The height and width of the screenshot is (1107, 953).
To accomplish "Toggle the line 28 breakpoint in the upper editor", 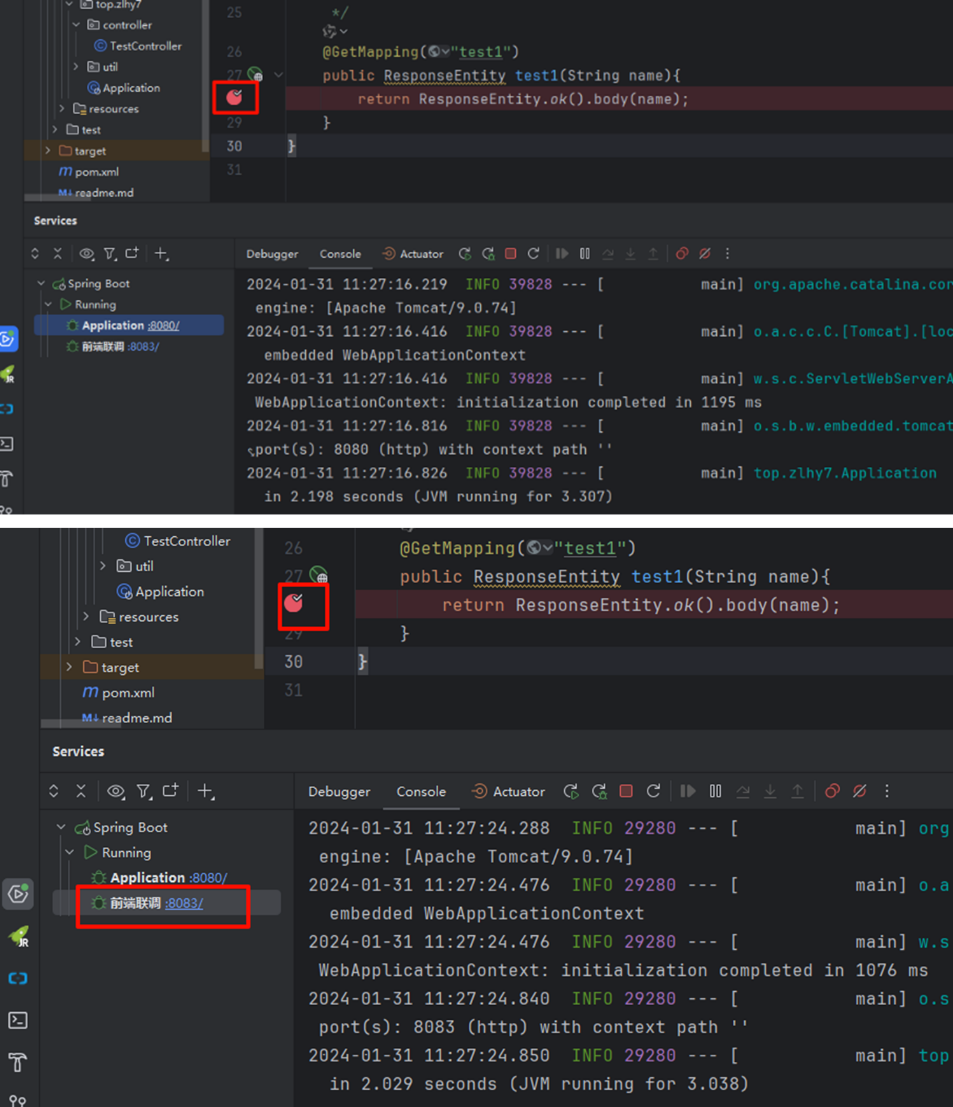I will (x=234, y=97).
